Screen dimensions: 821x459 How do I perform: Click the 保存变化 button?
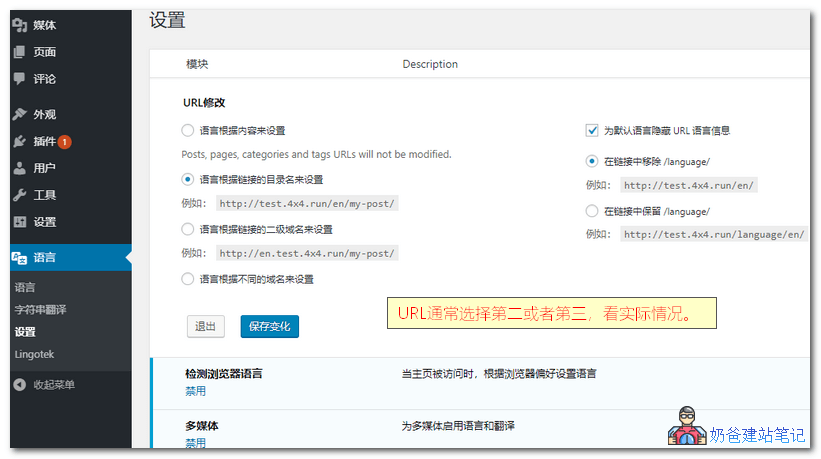click(269, 326)
